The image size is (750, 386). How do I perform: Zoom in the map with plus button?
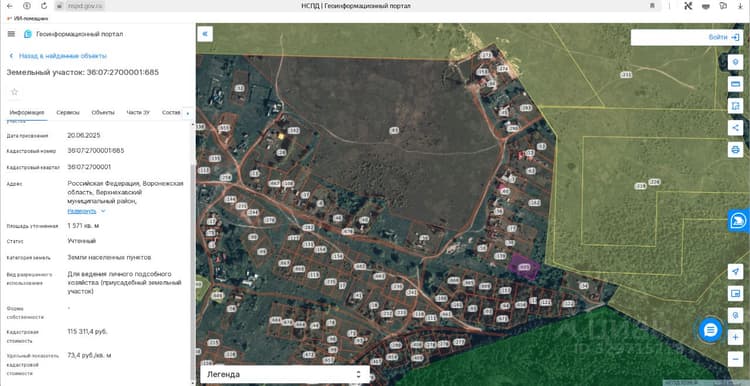[735, 337]
